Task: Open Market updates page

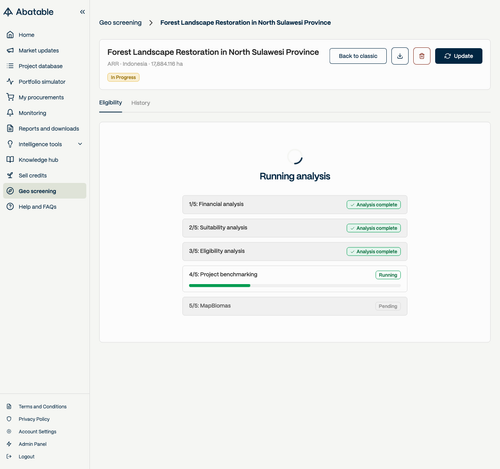Action: coord(45,50)
